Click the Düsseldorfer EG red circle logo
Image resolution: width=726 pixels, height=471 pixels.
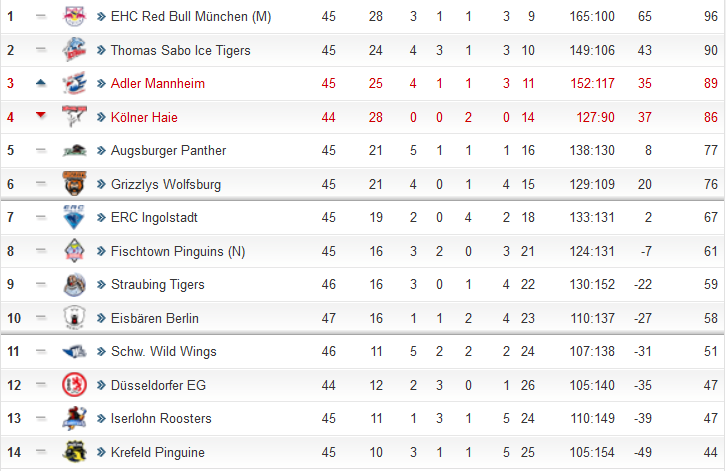[74, 385]
